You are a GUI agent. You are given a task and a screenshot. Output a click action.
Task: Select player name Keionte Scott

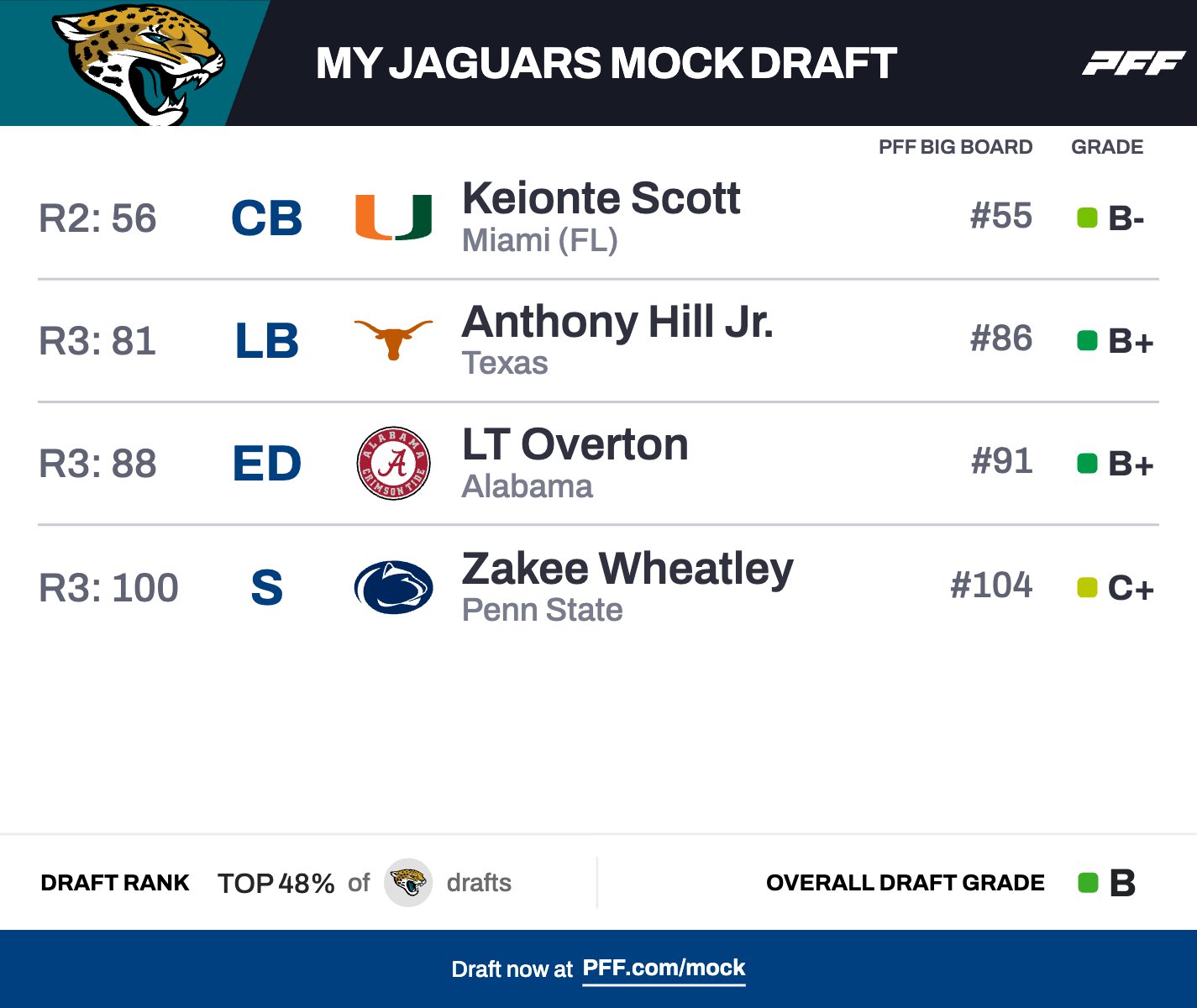point(601,198)
